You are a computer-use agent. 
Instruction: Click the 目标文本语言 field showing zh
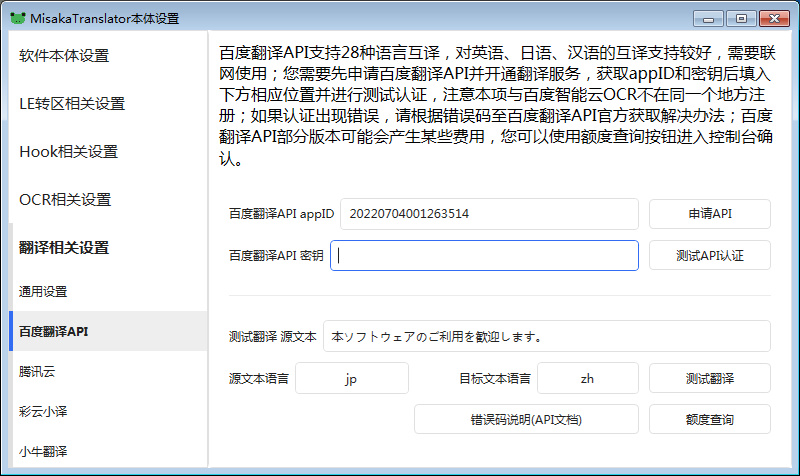point(587,378)
